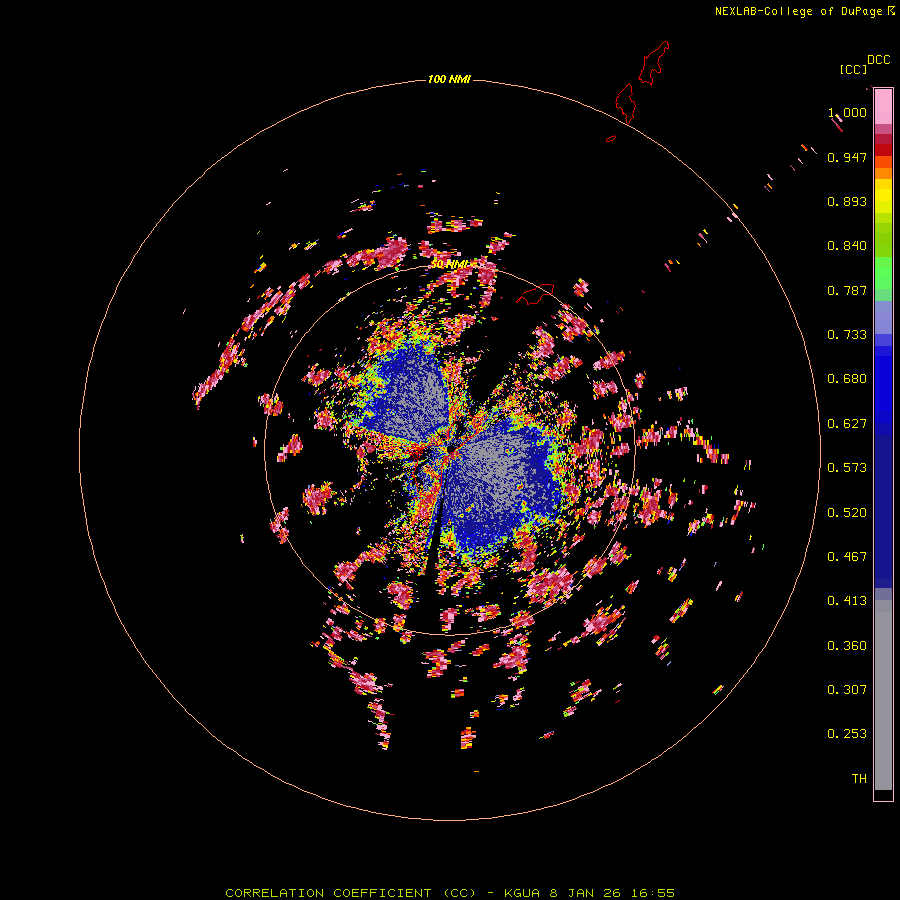Click the 100 NMI range ring label
This screenshot has width=900, height=900.
(449, 79)
